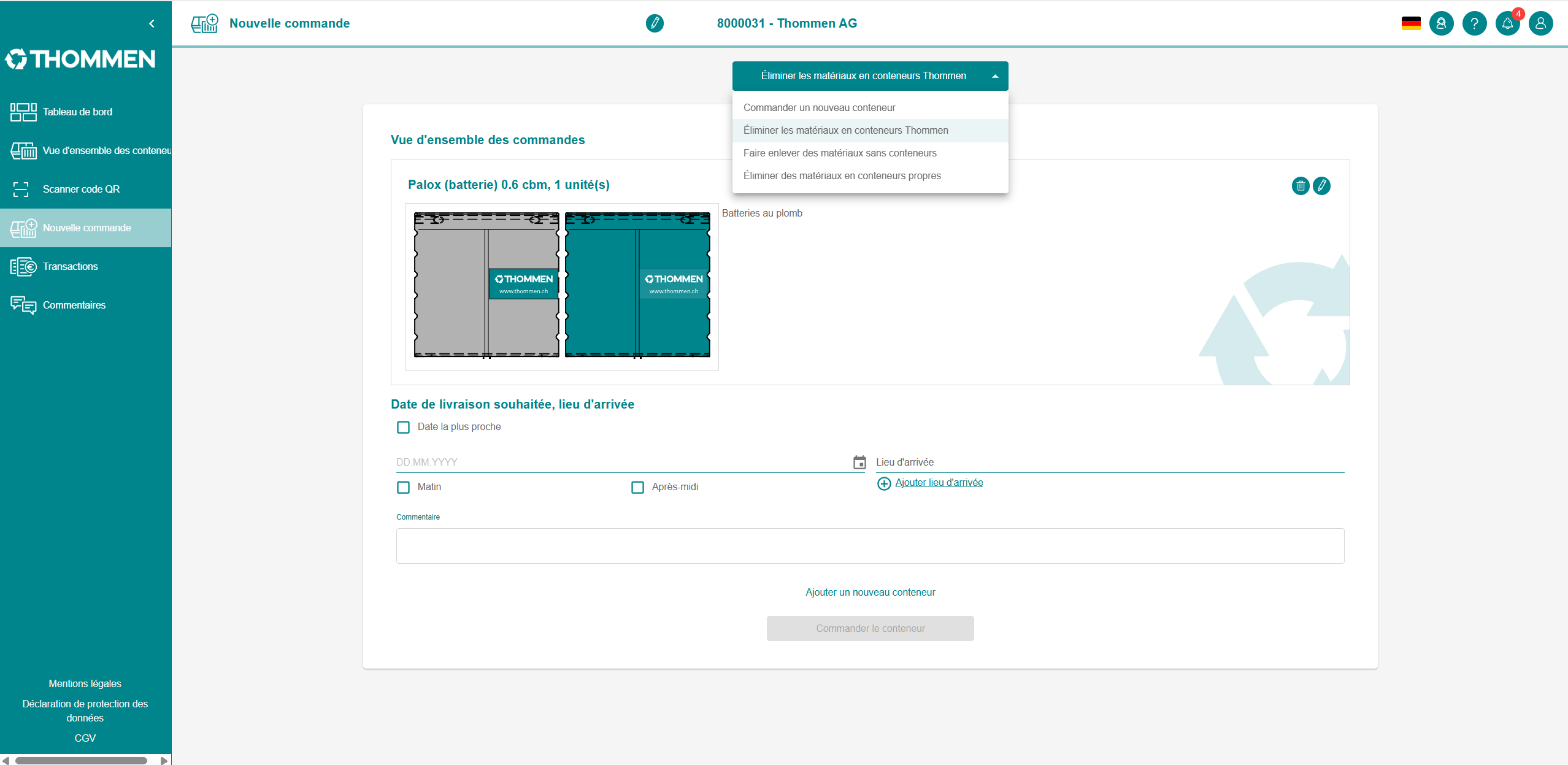Click the Commentaire text box
Image resolution: width=1568 pixels, height=765 pixels.
pyautogui.click(x=870, y=546)
